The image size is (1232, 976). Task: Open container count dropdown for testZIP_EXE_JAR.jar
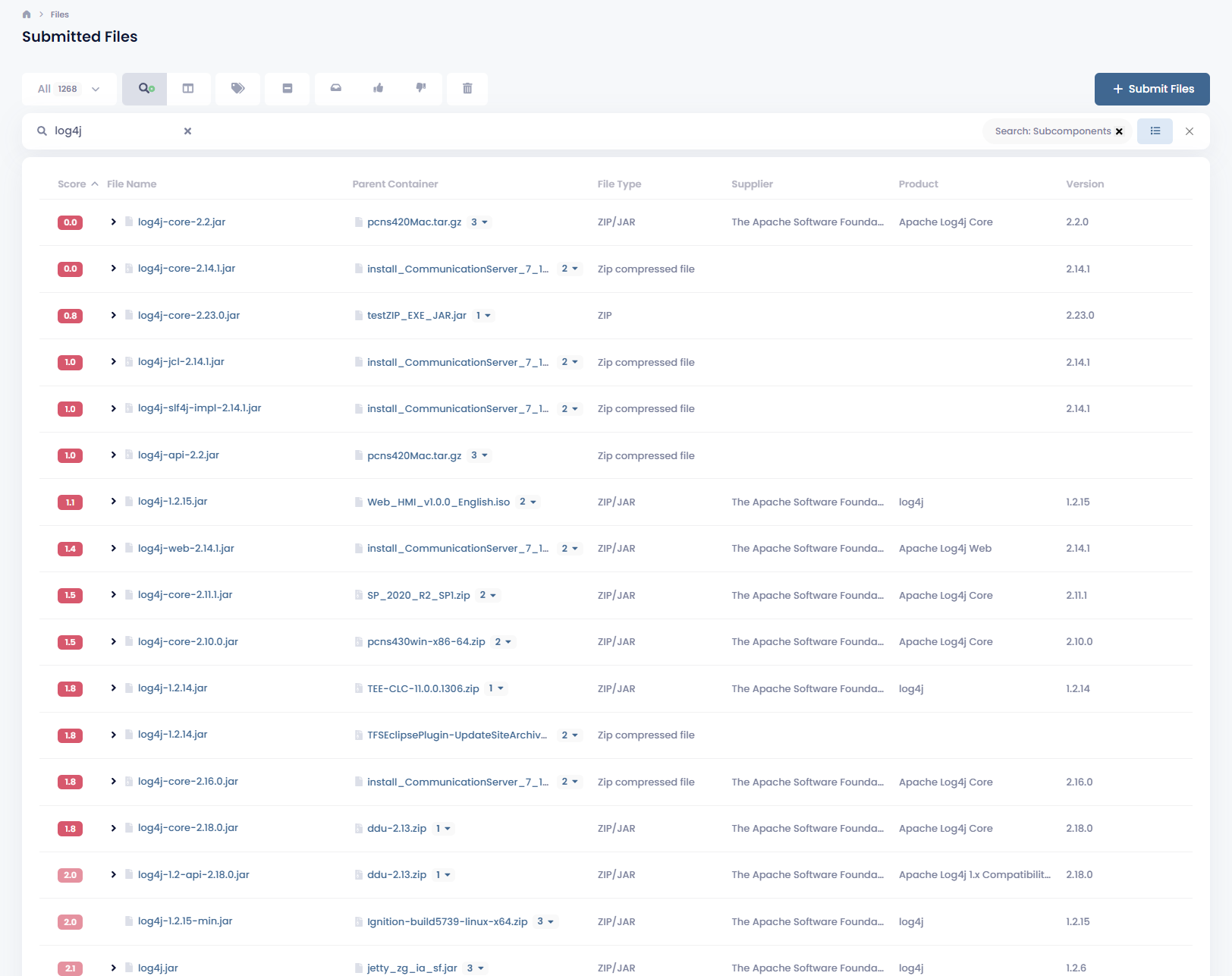[483, 316]
